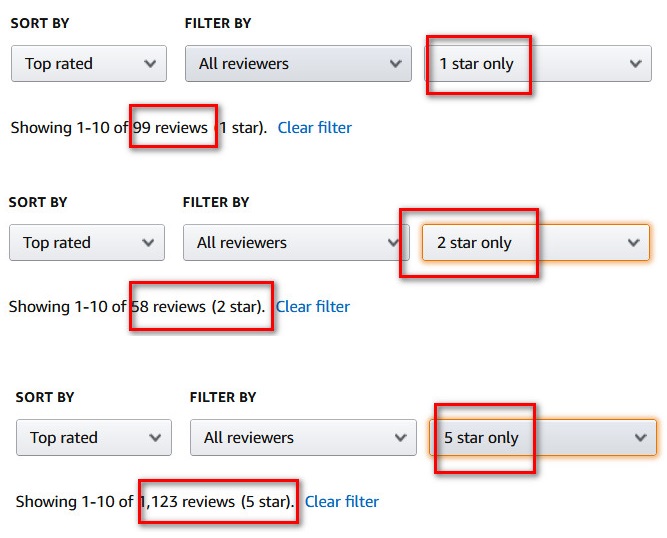Screen dimensions: 667x538
Task: Open Top rated sort dropdown above 58 reviews
Action: [87, 243]
